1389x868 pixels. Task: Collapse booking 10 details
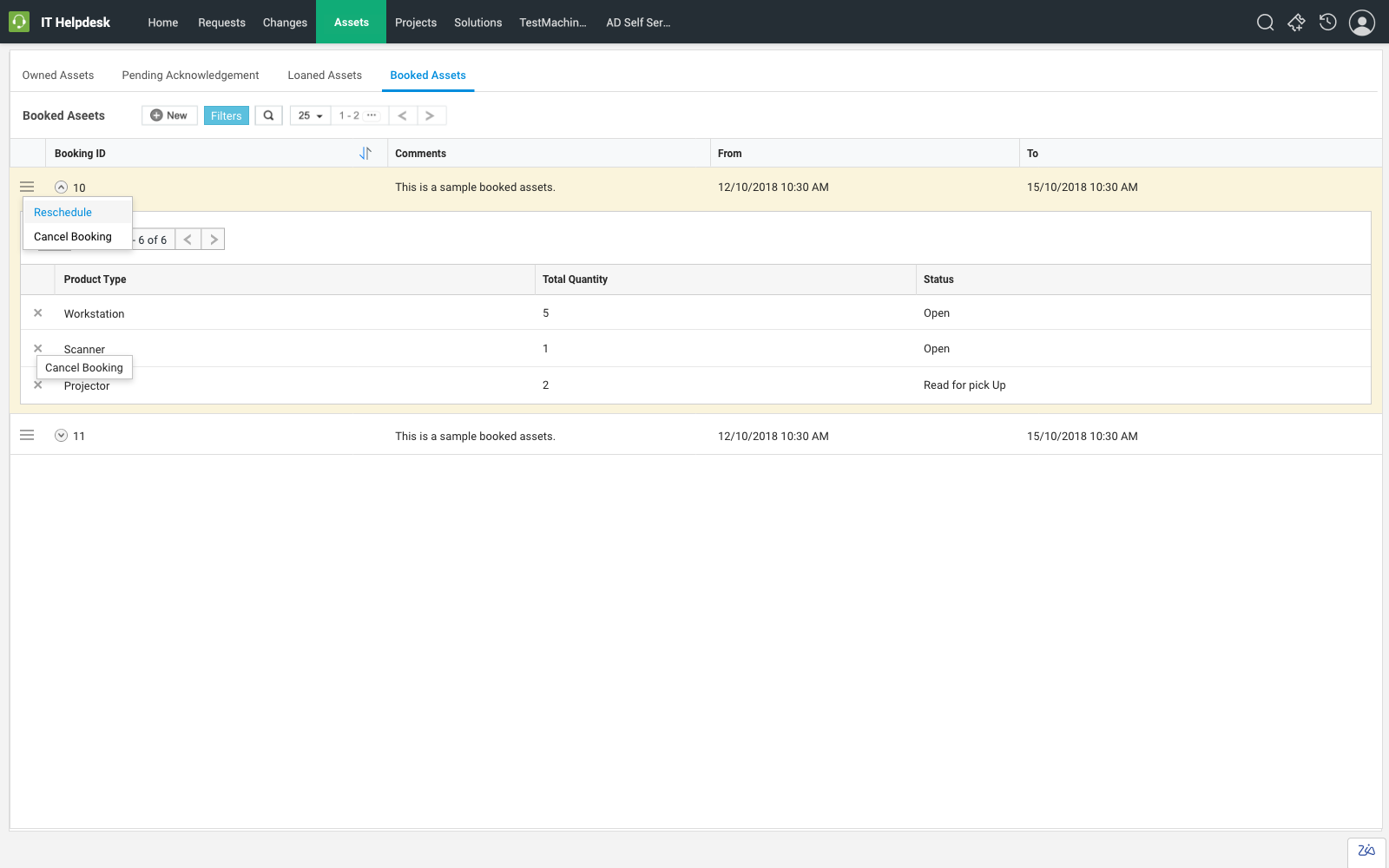[x=61, y=187]
